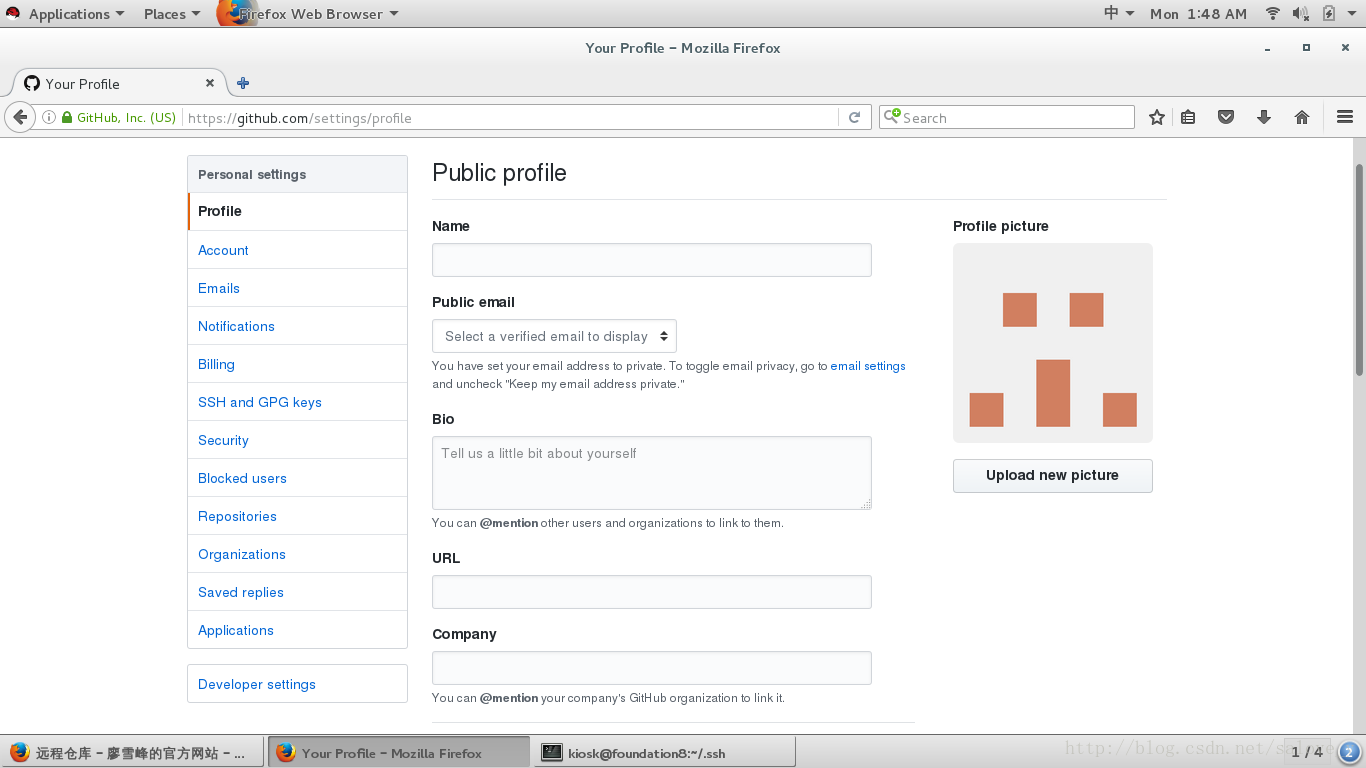Click Upload new picture button

[x=1052, y=475]
